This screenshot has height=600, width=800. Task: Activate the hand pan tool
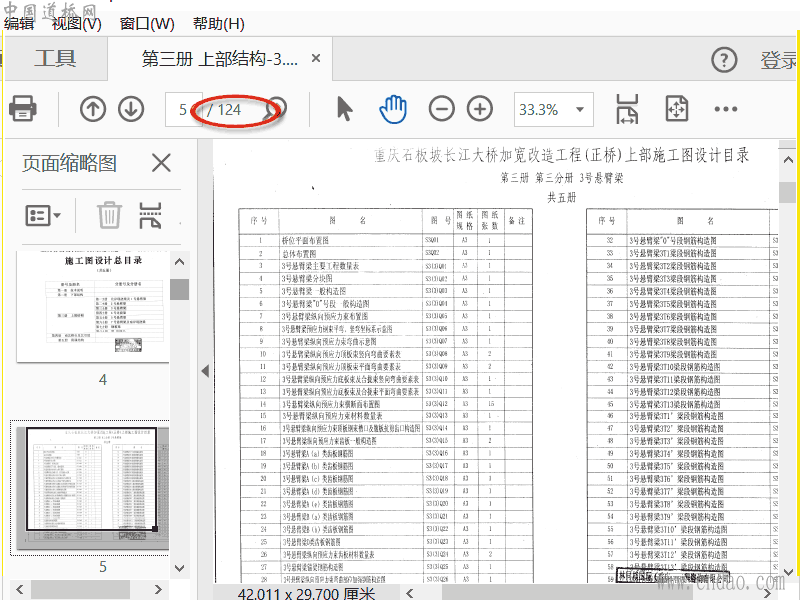point(393,109)
